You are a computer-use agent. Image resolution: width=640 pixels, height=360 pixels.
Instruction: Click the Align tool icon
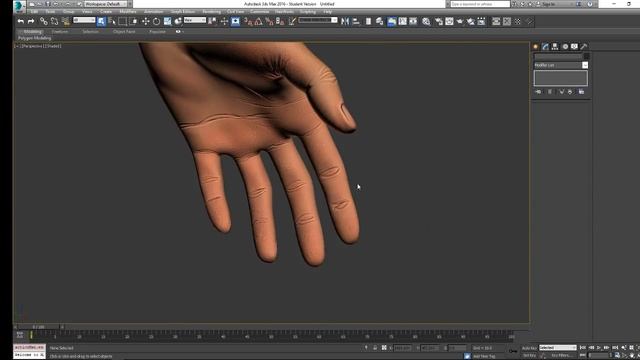click(x=356, y=21)
